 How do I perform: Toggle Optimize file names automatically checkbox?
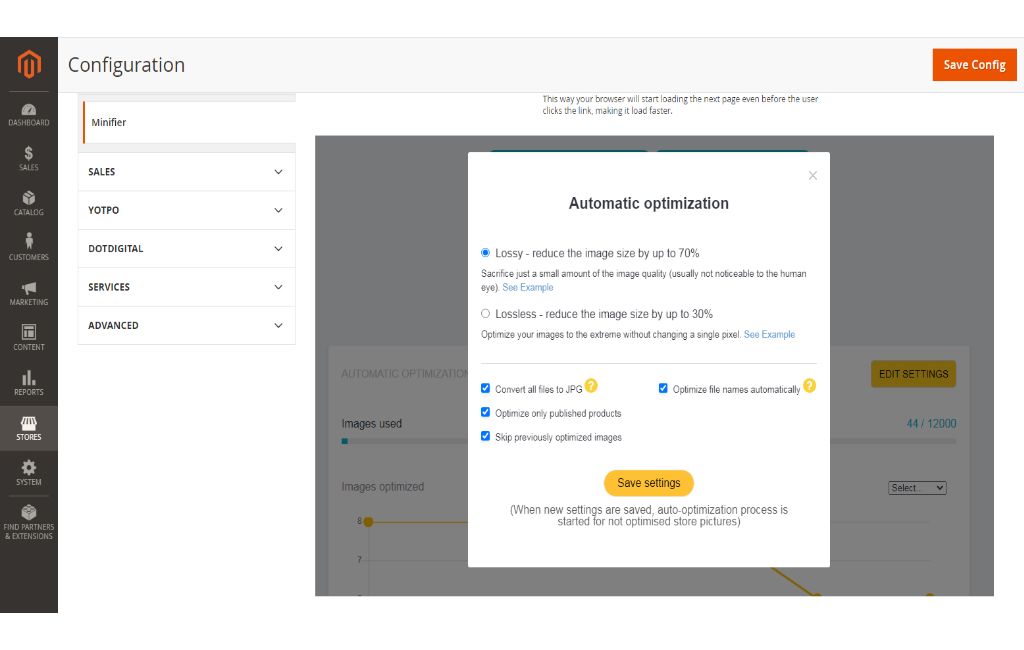pos(663,388)
